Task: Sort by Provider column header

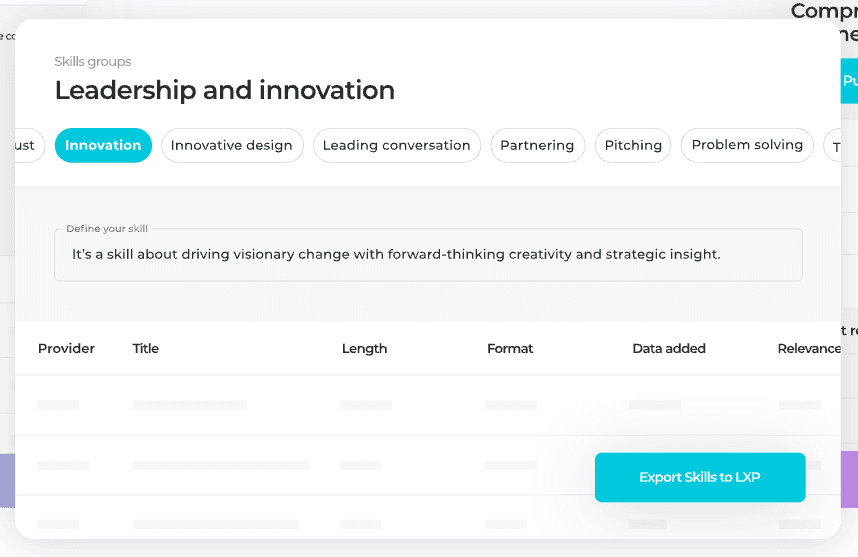Action: pyautogui.click(x=66, y=349)
